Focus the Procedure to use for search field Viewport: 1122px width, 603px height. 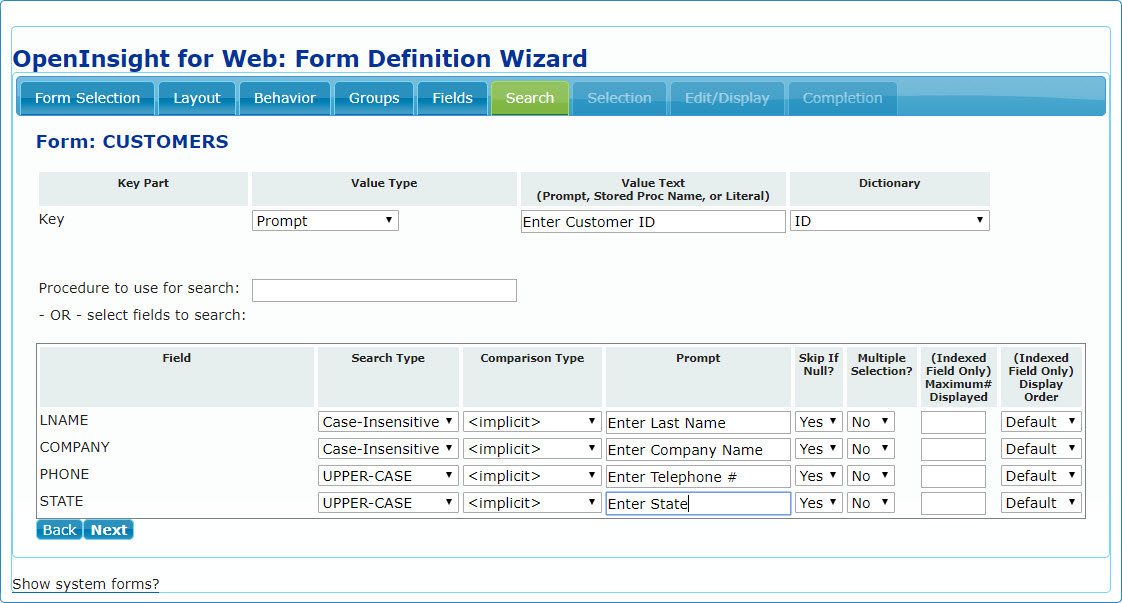(x=384, y=290)
